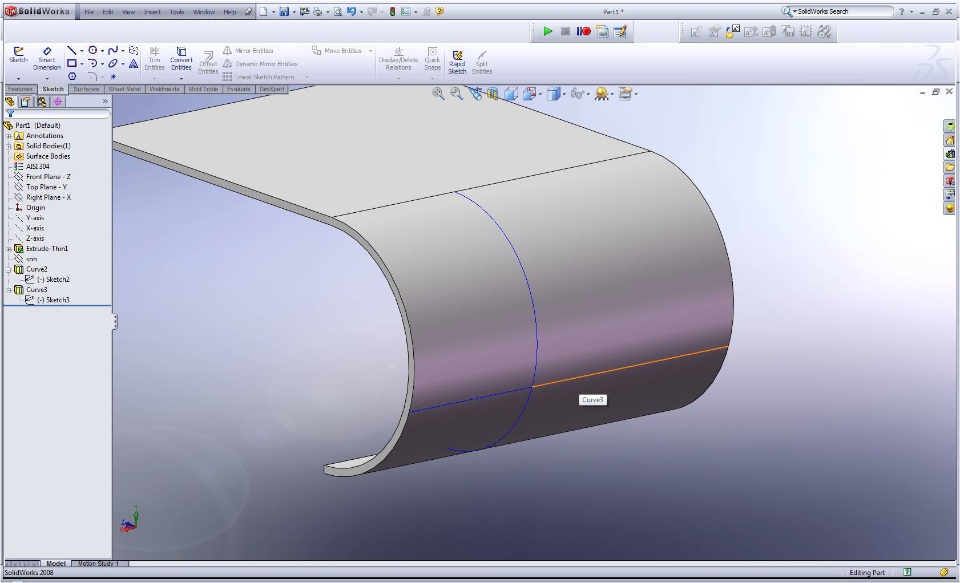
Task: Select the Ellipse sketch tool
Action: point(113,63)
